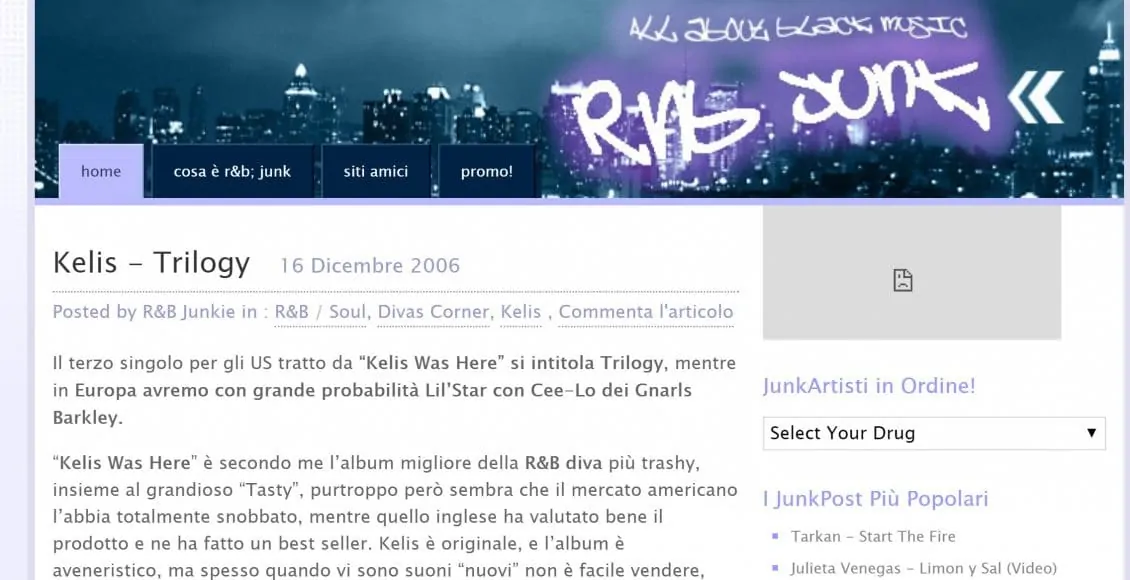The height and width of the screenshot is (580, 1130).
Task: Open the Select Your Drug dropdown
Action: coord(934,433)
